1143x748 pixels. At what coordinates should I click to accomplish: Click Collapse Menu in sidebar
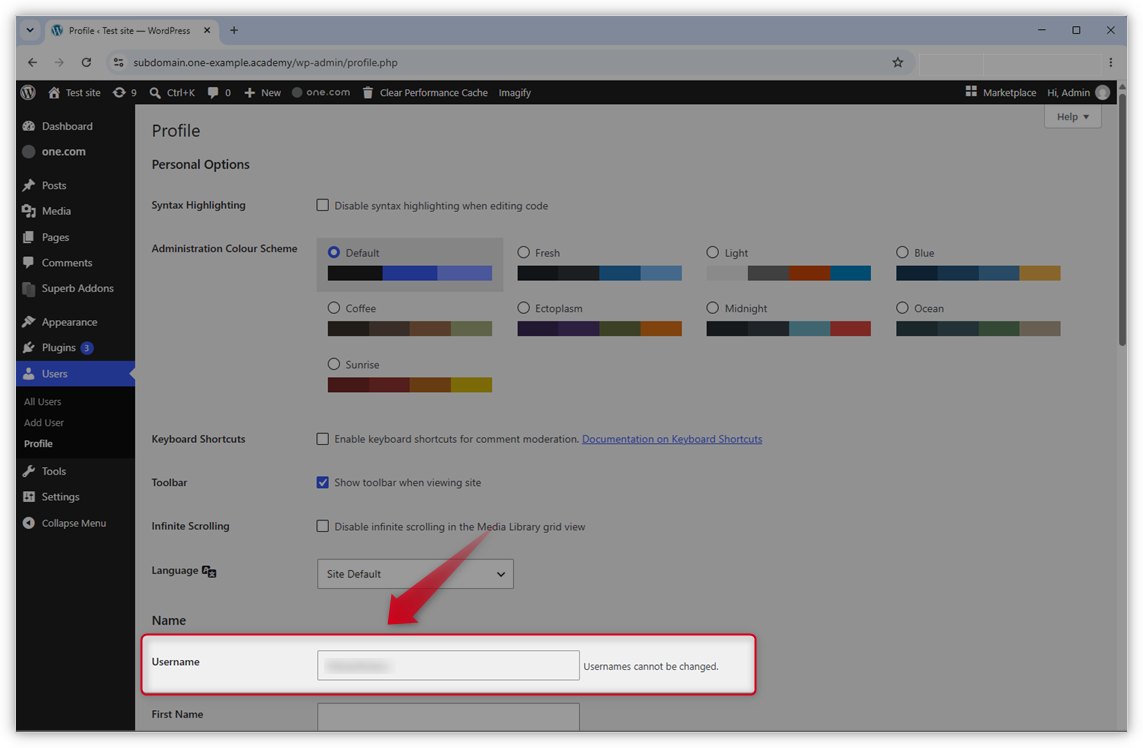click(x=75, y=523)
